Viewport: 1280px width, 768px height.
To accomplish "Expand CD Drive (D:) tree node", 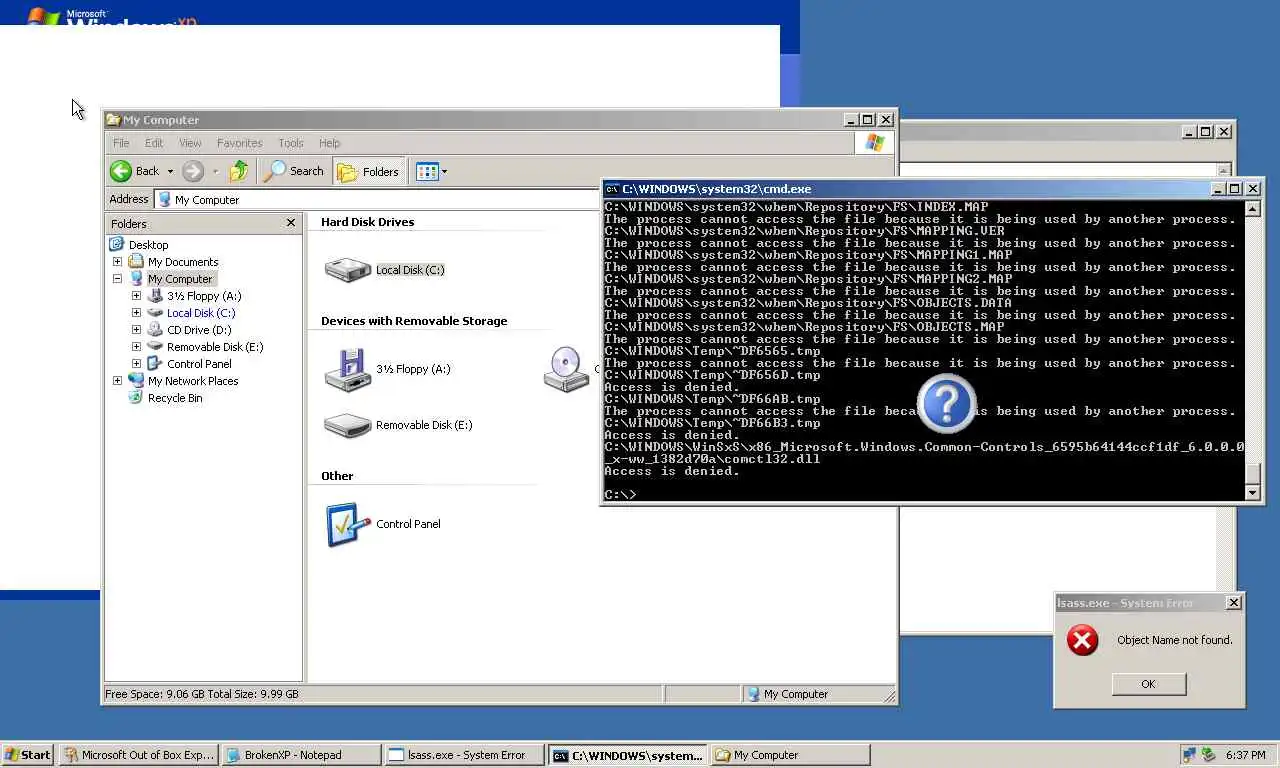I will [136, 330].
